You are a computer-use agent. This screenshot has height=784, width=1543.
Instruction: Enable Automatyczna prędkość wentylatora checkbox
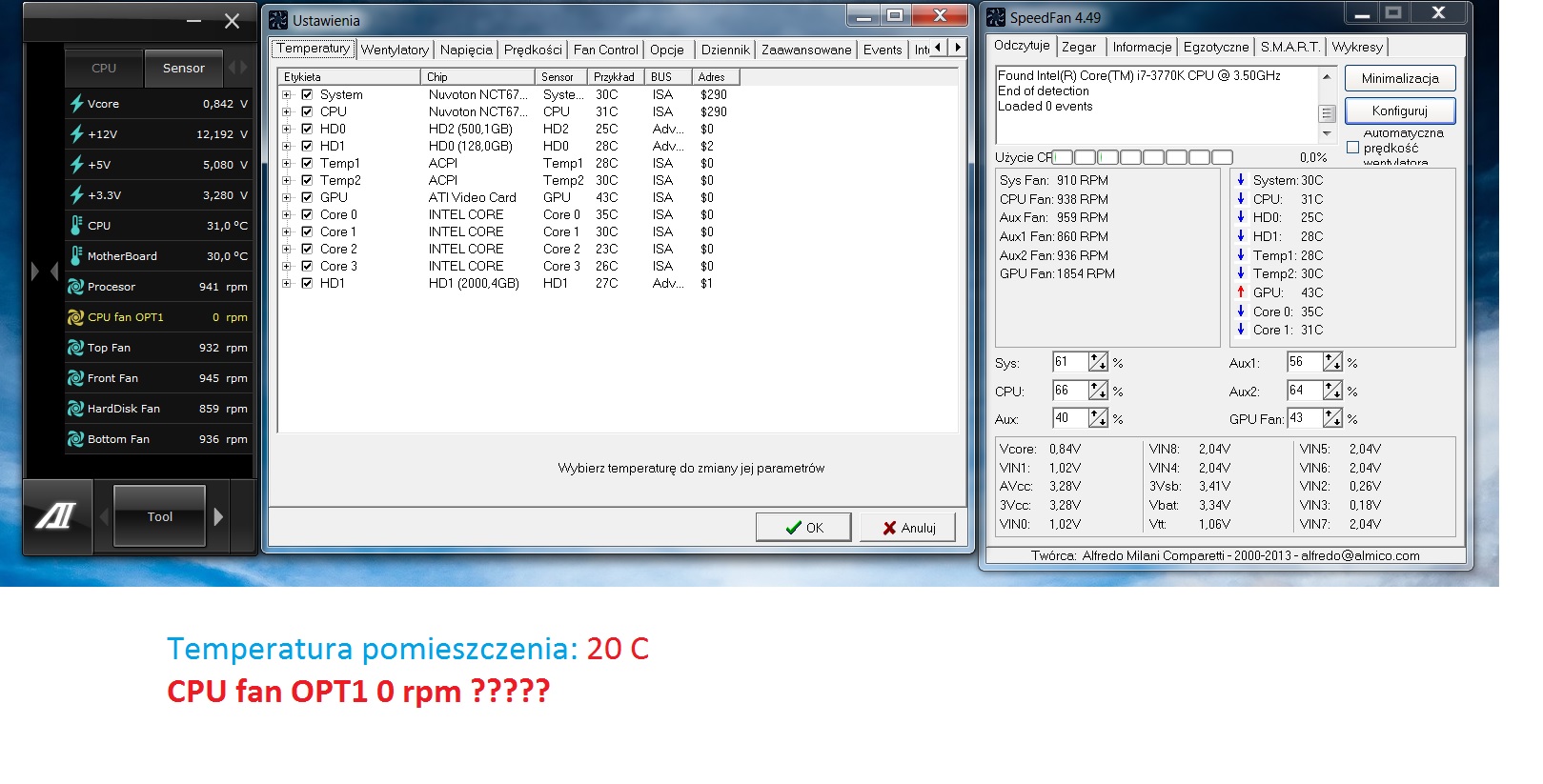tap(1352, 148)
